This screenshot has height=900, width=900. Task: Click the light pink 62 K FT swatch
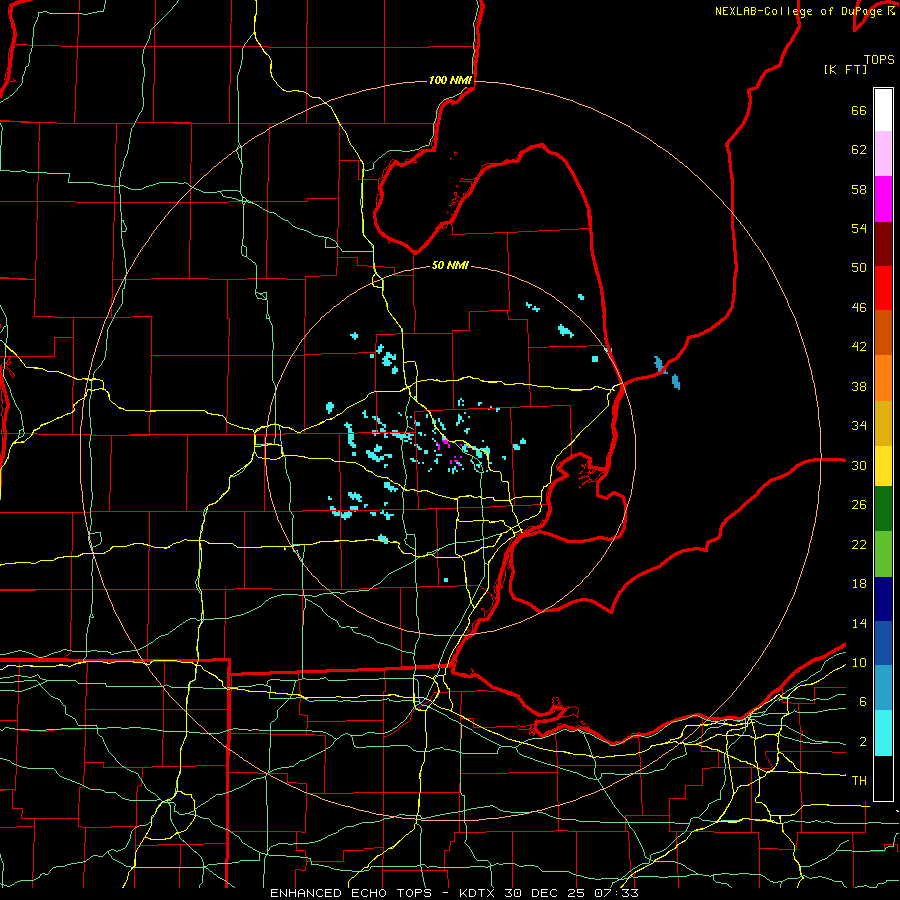tap(883, 154)
